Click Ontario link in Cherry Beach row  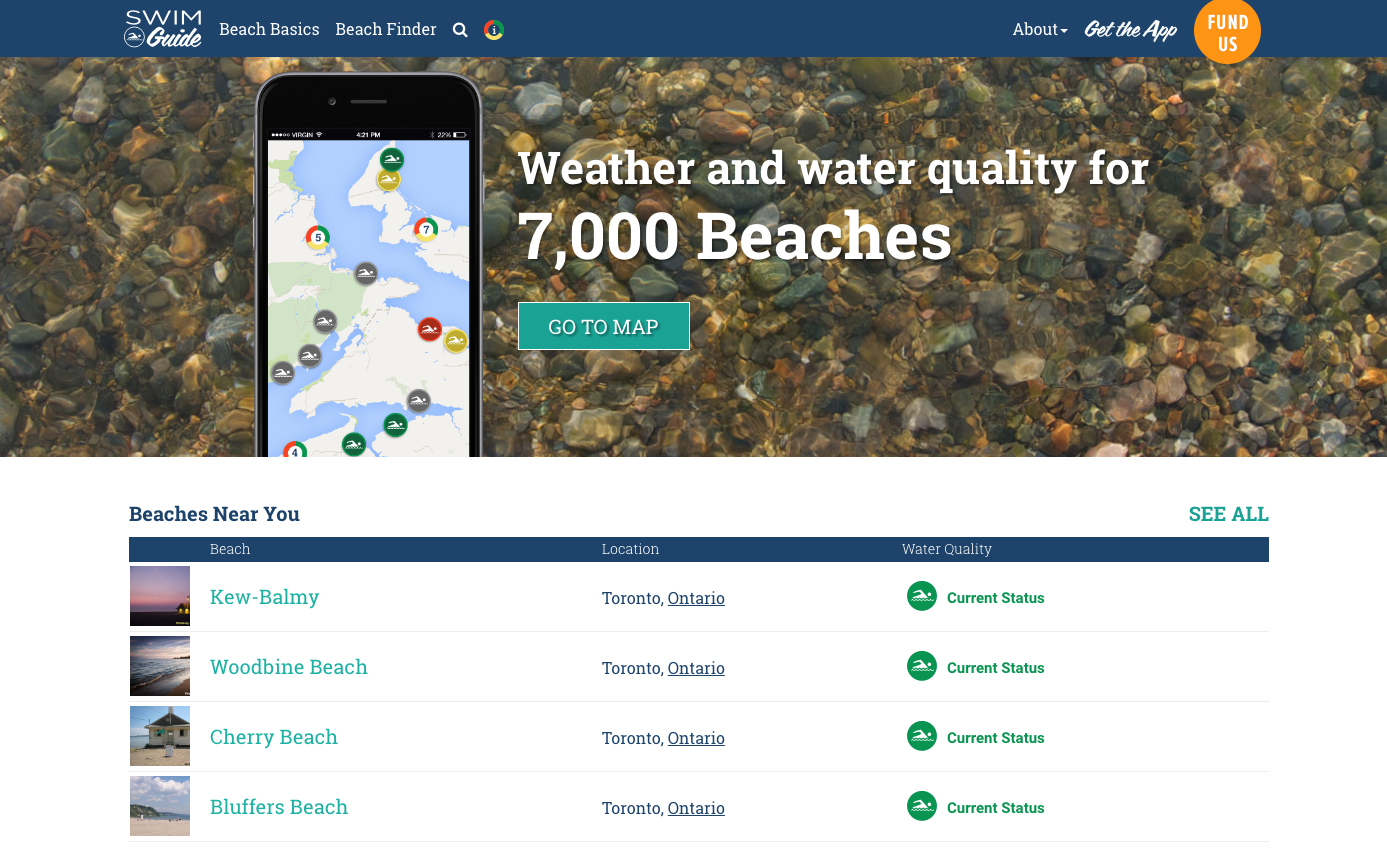[x=696, y=738]
